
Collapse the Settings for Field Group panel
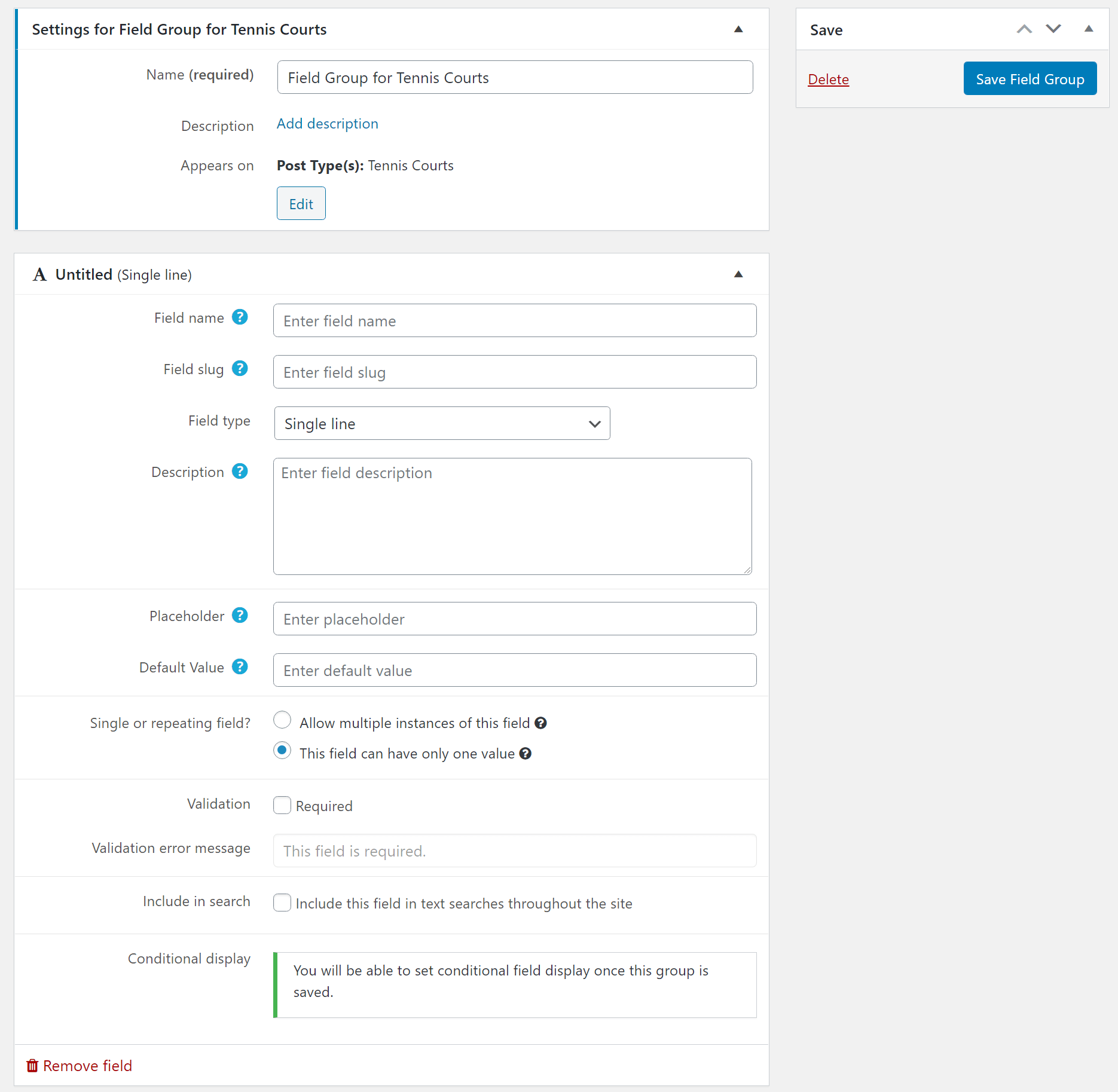[x=738, y=29]
